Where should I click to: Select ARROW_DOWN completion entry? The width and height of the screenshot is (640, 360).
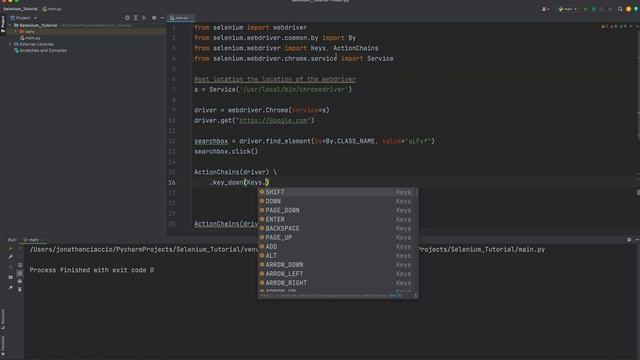click(x=337, y=264)
